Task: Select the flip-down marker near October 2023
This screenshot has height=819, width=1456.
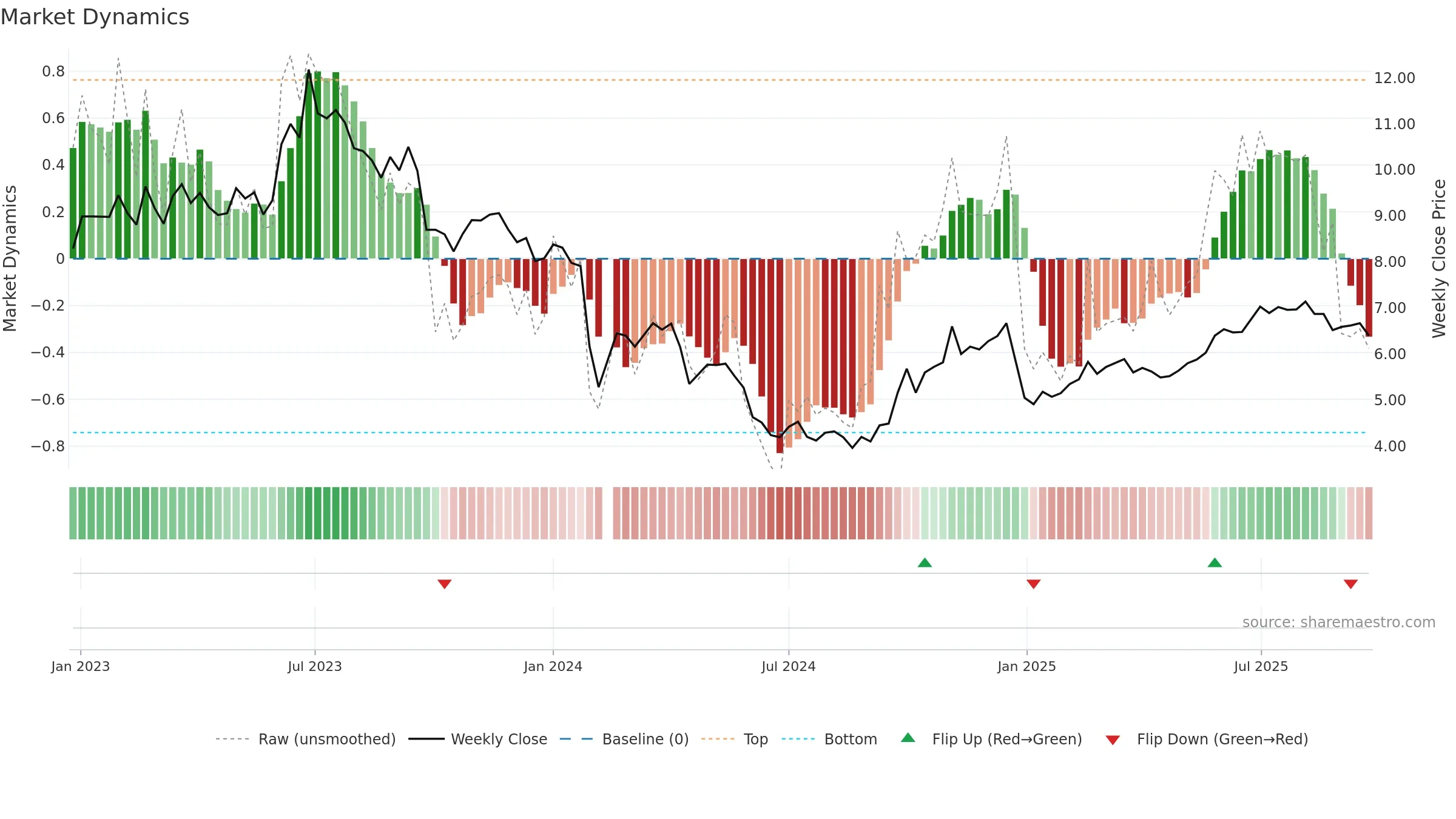Action: 445,584
